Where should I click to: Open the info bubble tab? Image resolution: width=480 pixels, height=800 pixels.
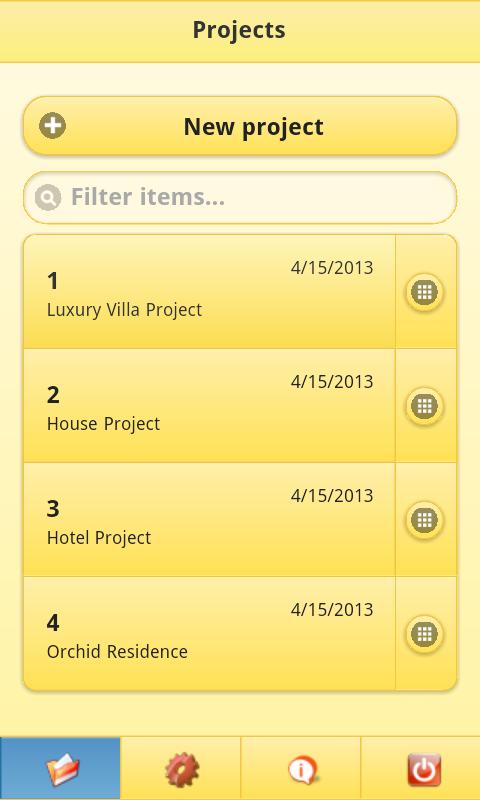point(300,768)
